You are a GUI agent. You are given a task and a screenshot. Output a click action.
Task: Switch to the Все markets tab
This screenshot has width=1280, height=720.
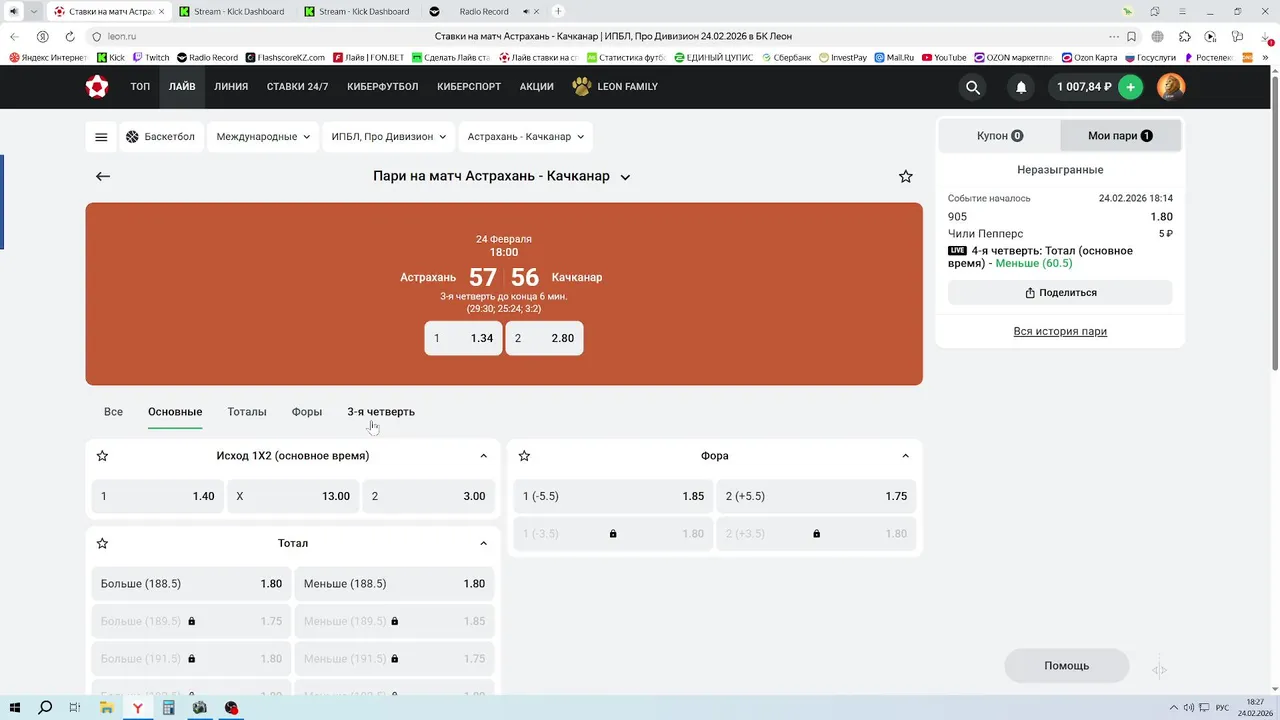(113, 412)
